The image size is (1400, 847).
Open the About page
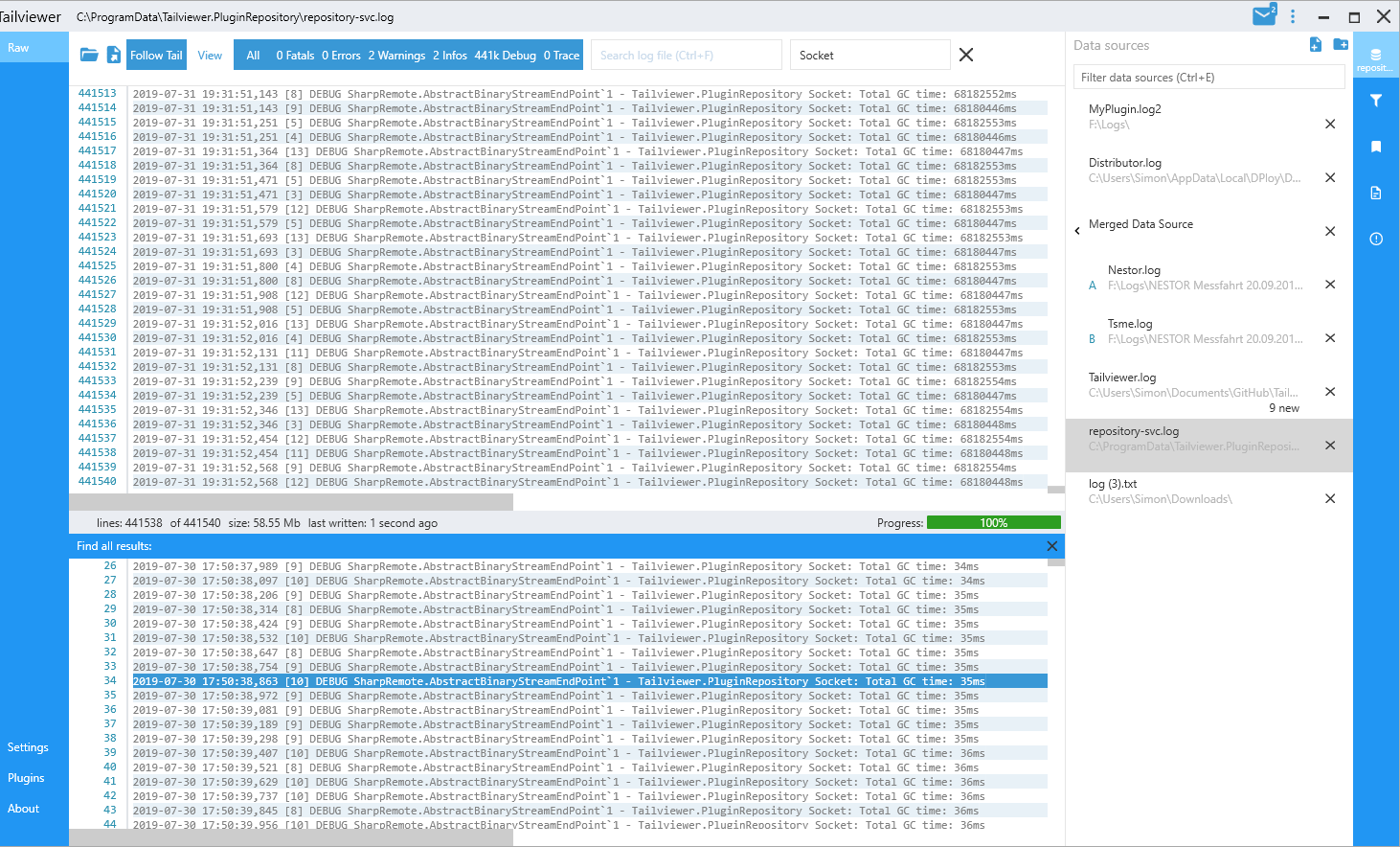(x=23, y=808)
